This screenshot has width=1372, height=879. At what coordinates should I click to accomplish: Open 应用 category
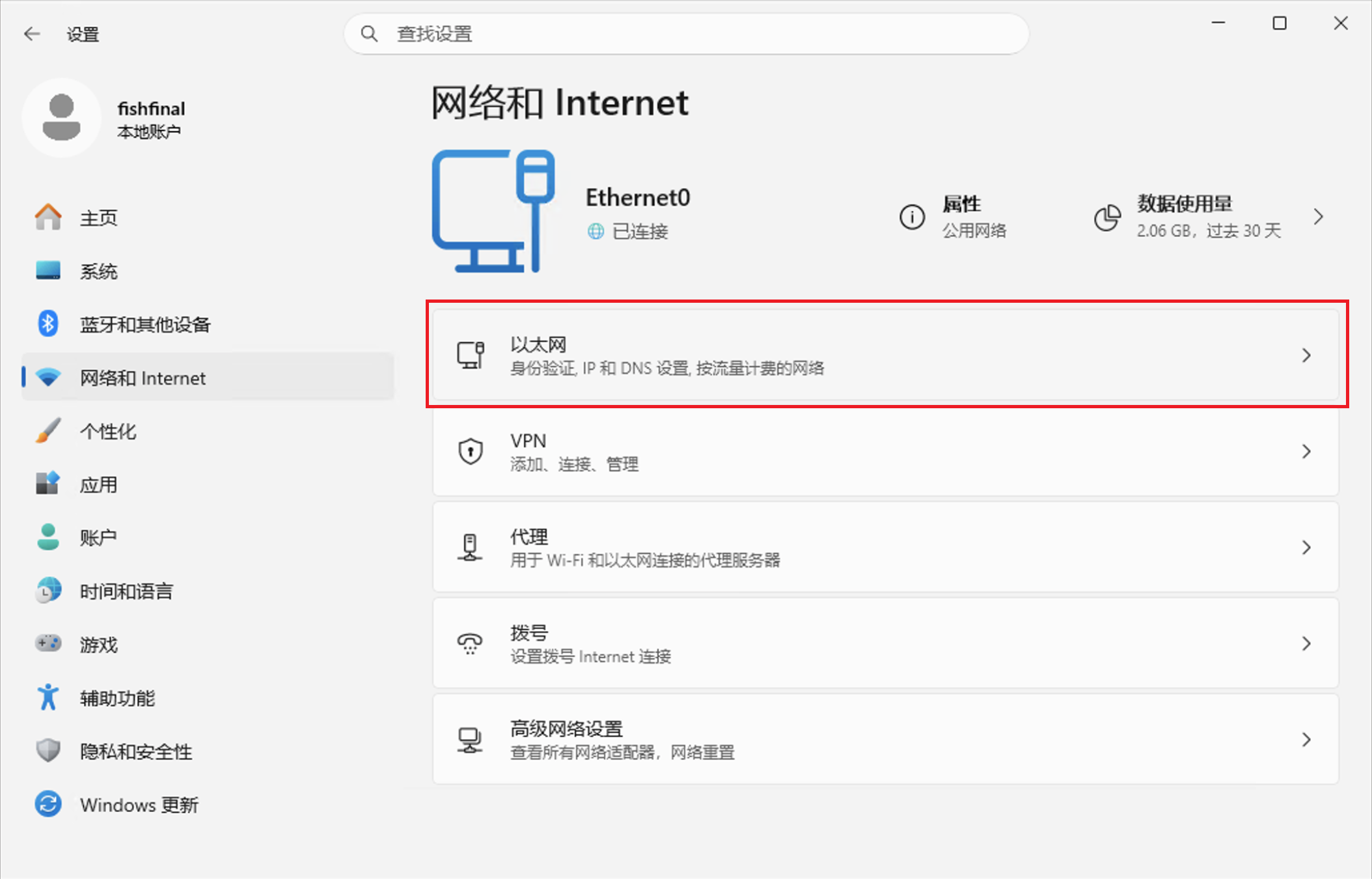pos(208,484)
